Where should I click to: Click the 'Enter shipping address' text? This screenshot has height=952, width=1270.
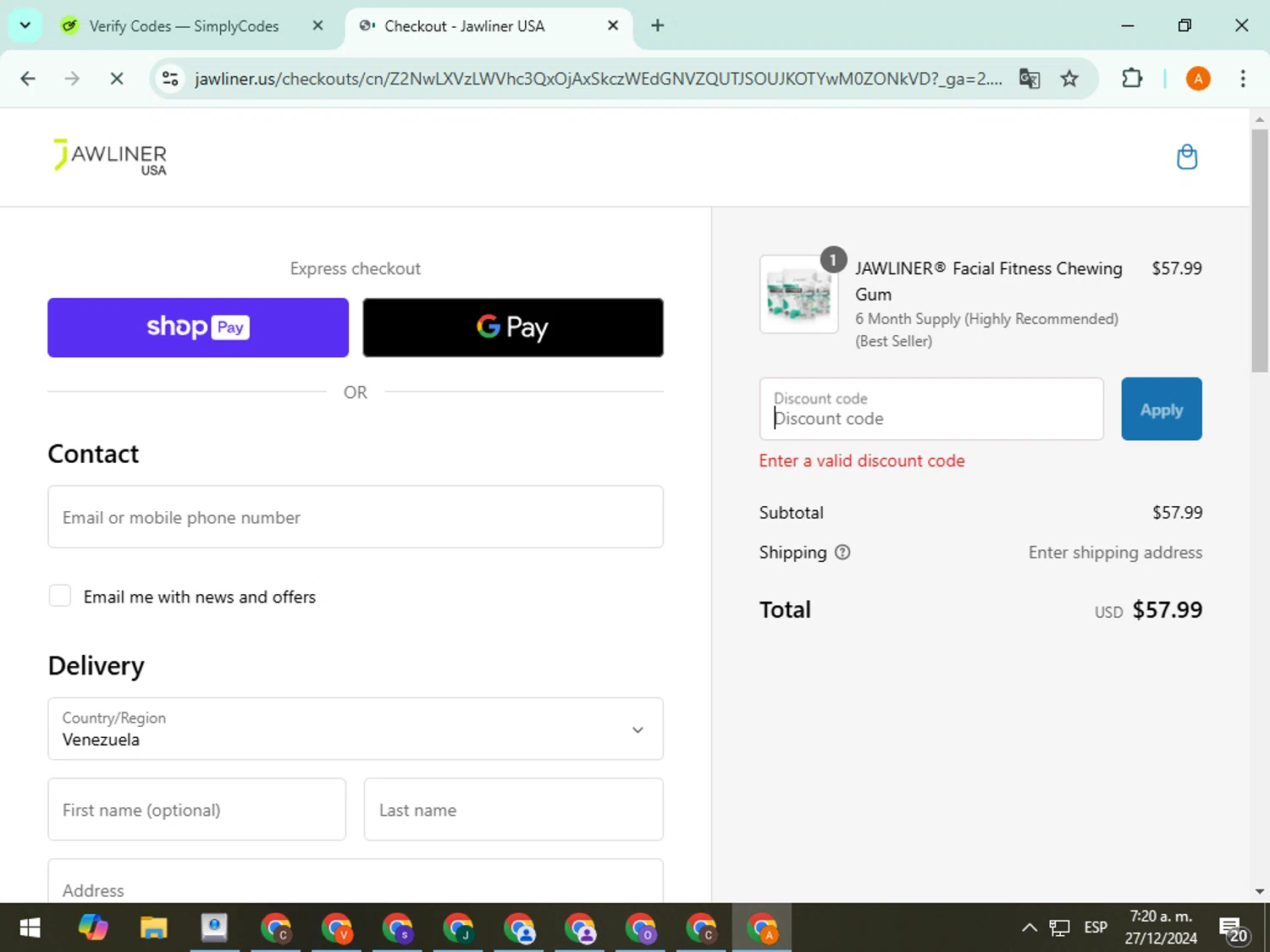1115,553
